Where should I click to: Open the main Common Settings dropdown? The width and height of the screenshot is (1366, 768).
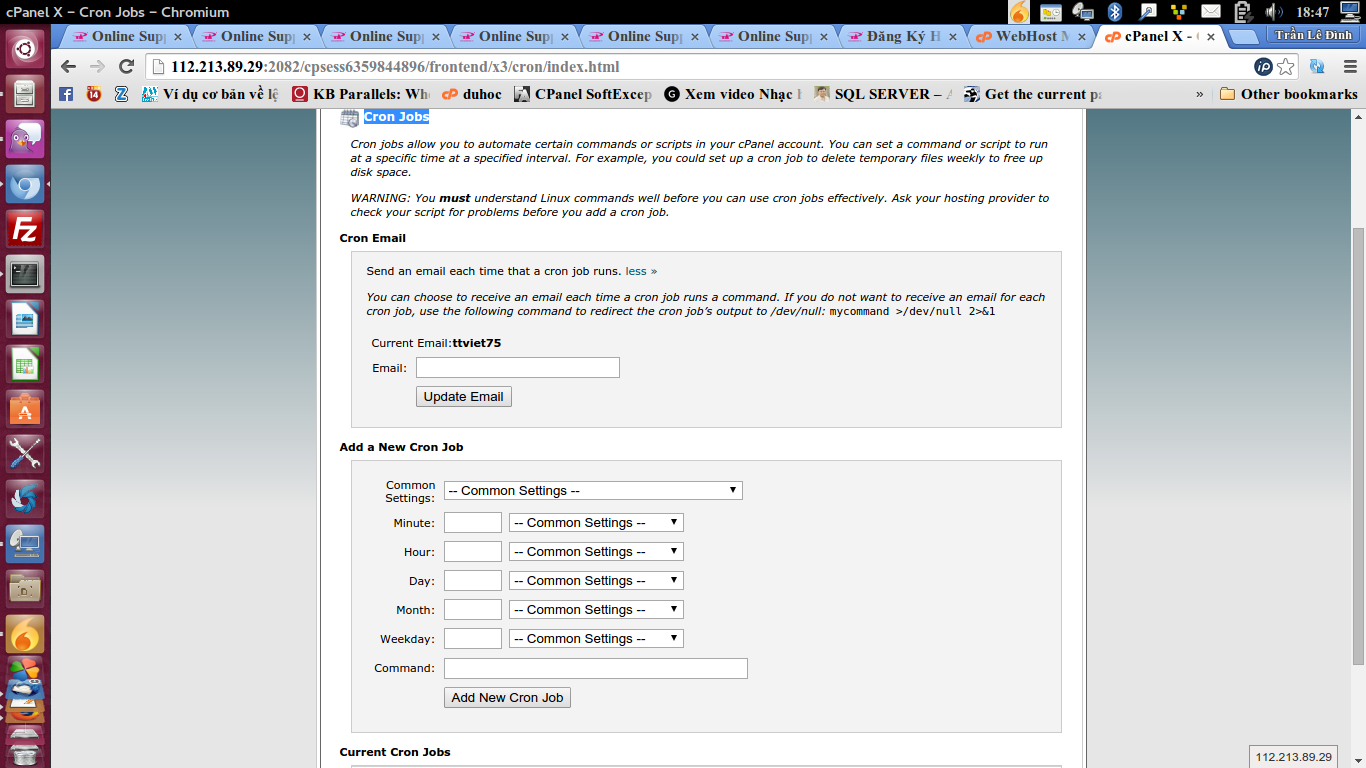[593, 491]
